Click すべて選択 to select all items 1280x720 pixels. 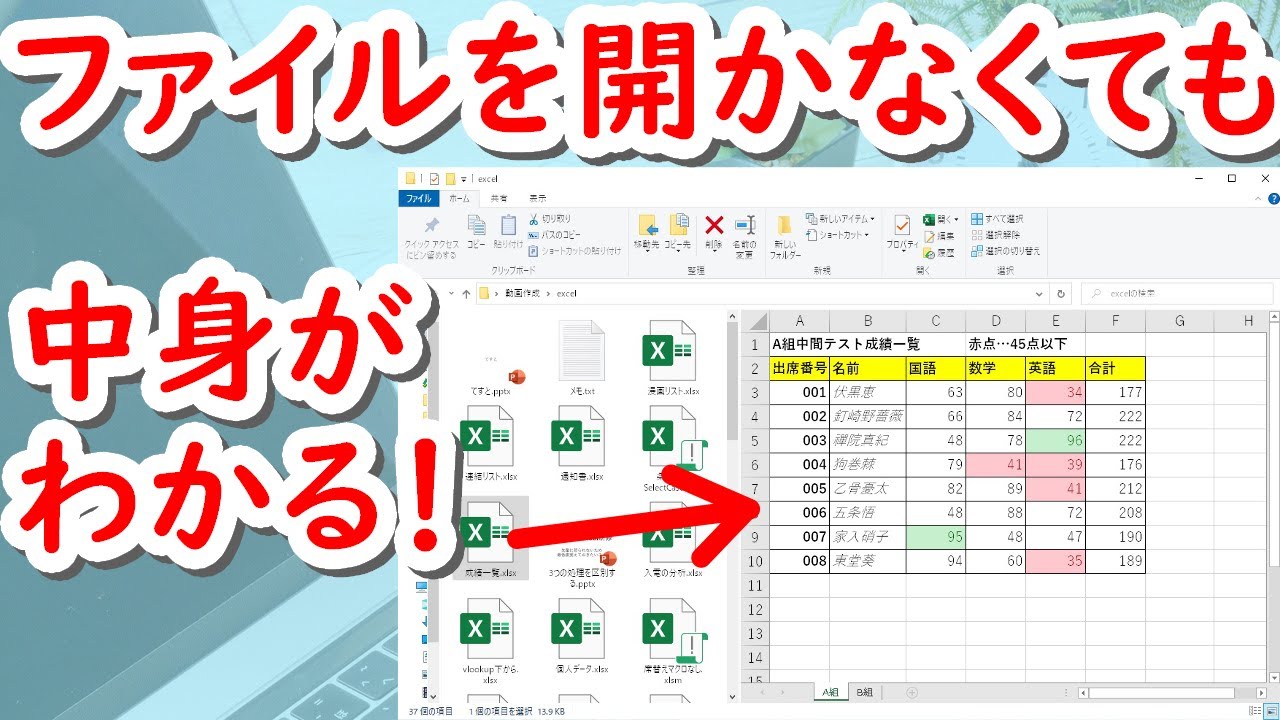click(x=1003, y=219)
